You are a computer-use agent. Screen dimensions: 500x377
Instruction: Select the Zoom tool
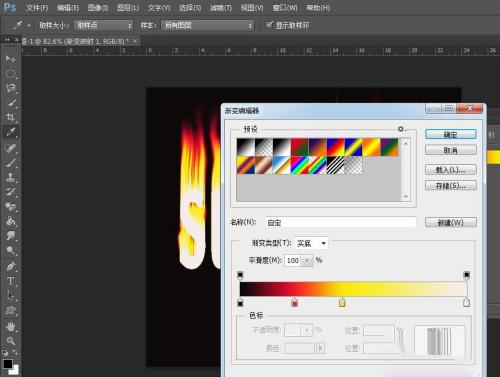10,341
